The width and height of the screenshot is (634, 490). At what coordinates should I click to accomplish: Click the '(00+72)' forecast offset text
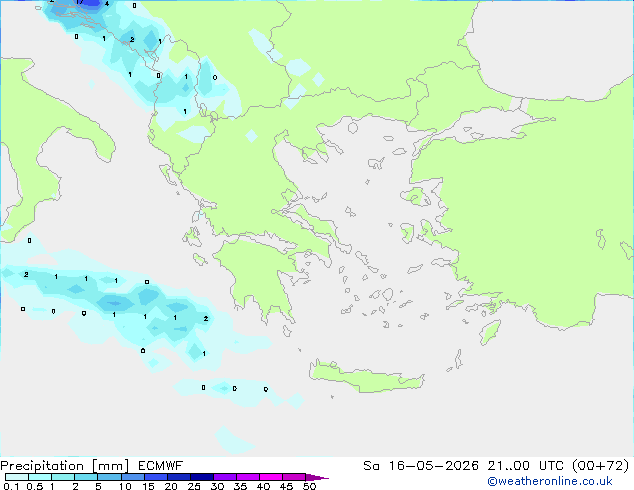pos(600,466)
